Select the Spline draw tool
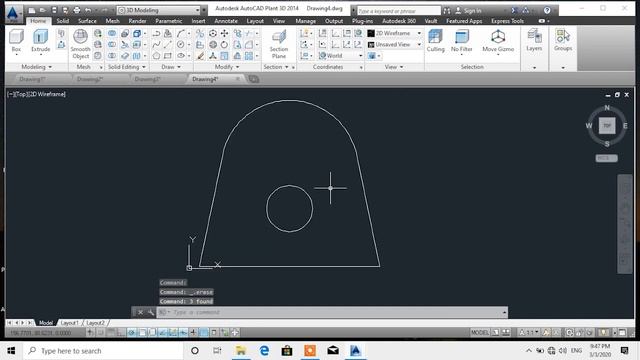 [x=156, y=44]
